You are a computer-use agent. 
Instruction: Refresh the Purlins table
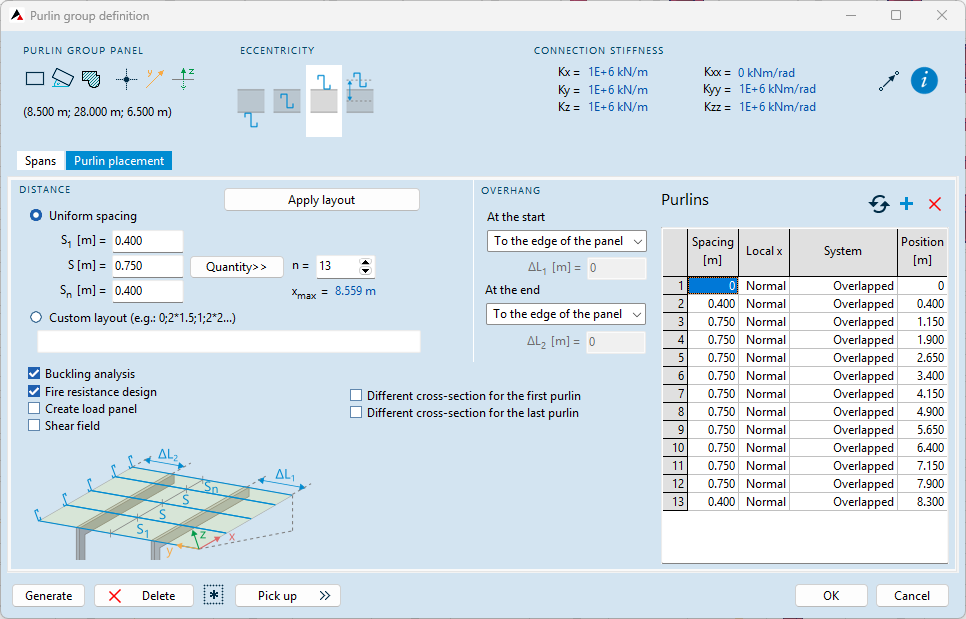coord(879,204)
